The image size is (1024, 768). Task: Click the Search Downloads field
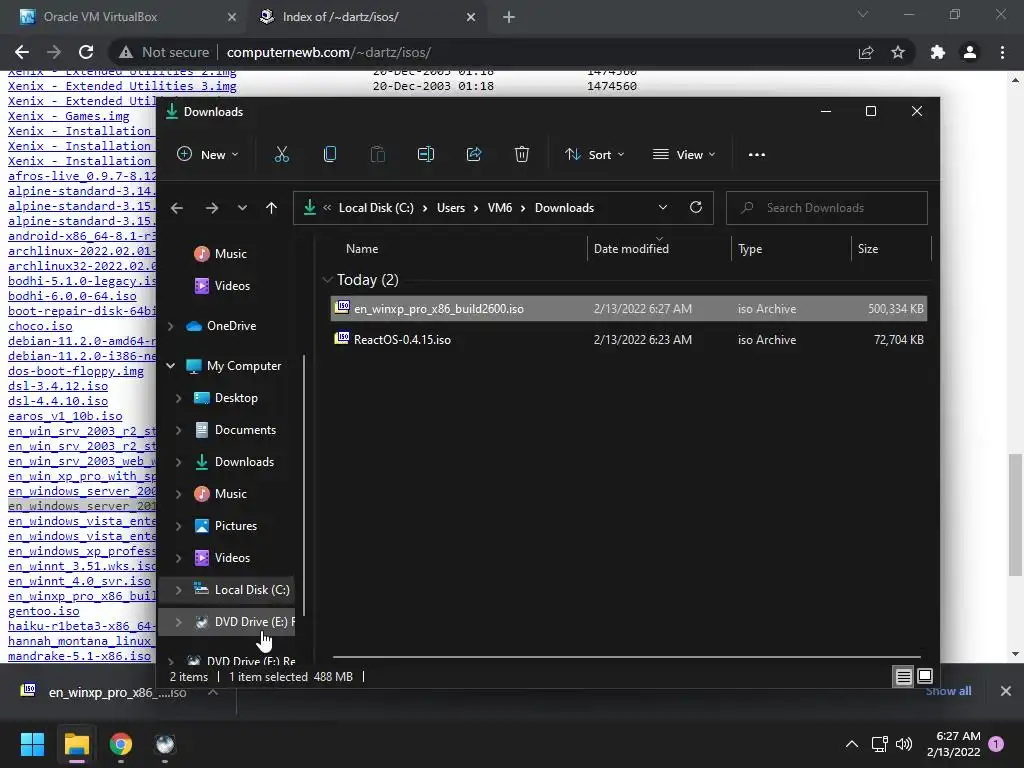click(827, 208)
